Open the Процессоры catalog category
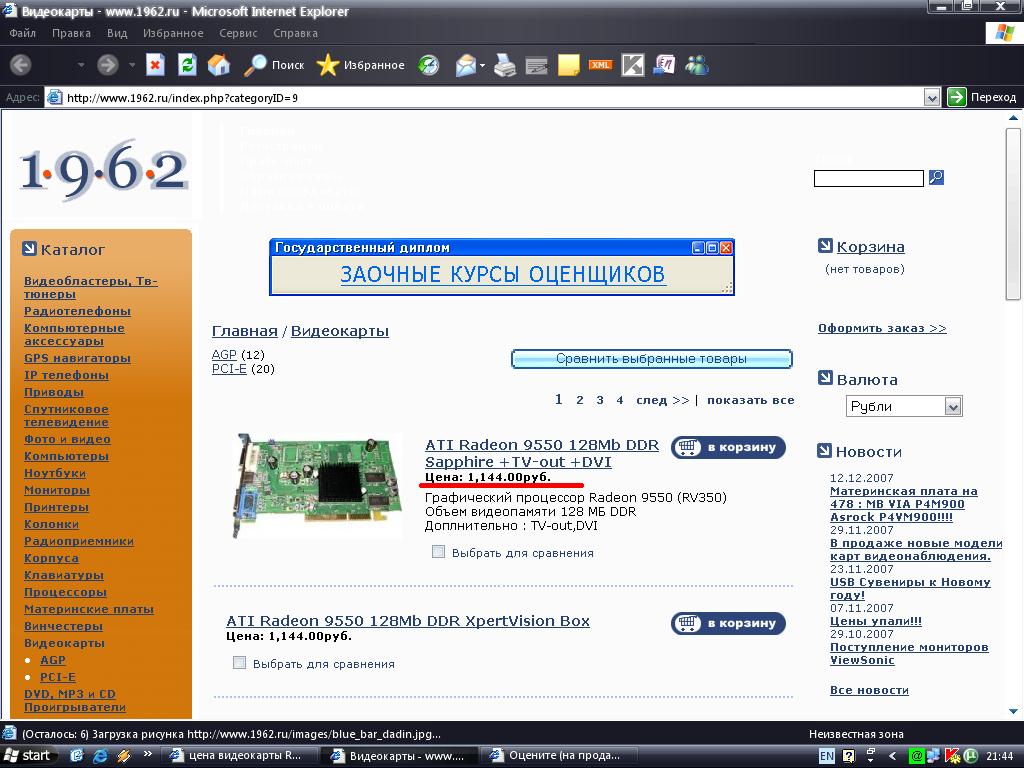 [x=65, y=592]
